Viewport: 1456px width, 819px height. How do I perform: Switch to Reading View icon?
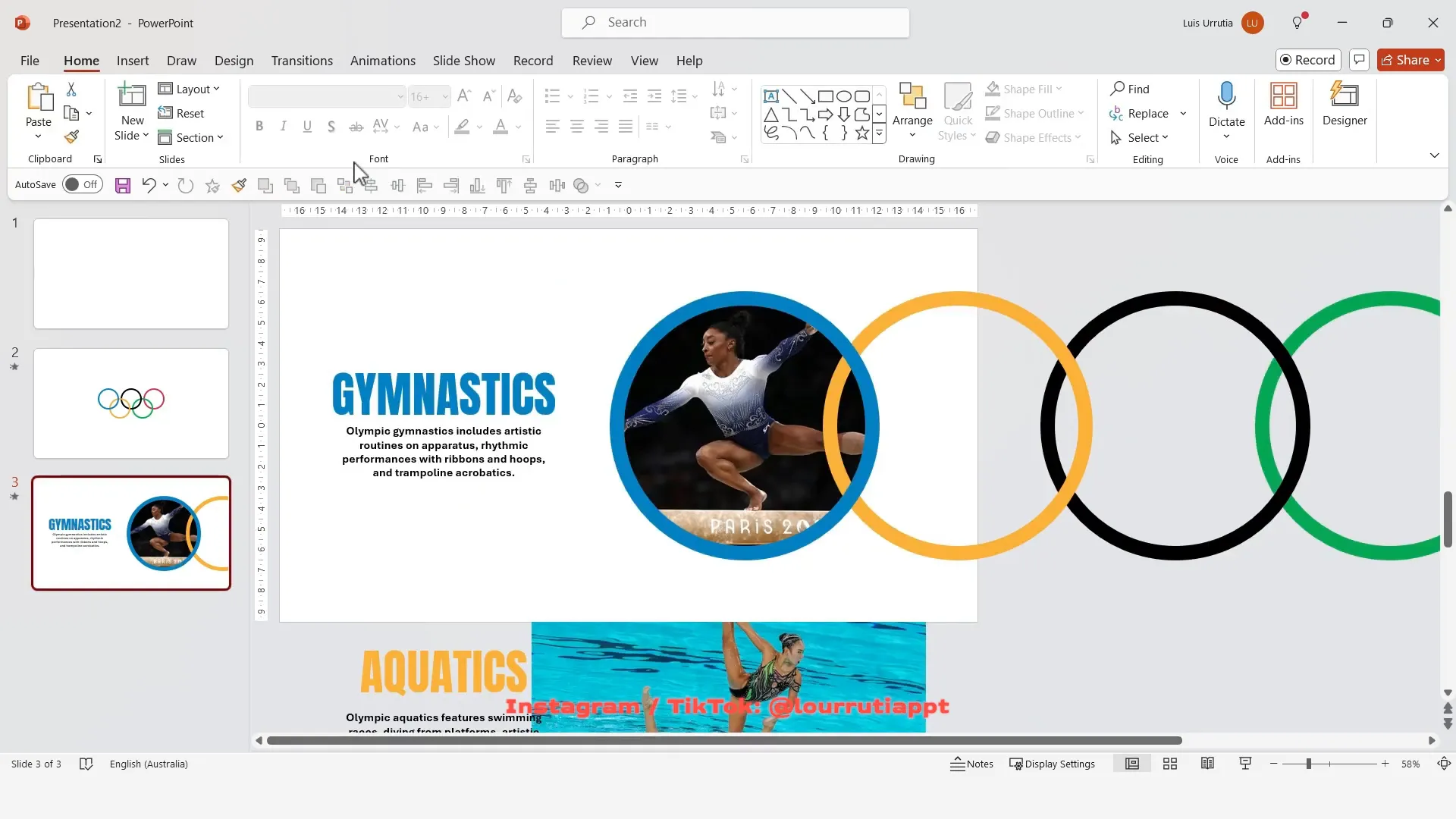coord(1208,764)
